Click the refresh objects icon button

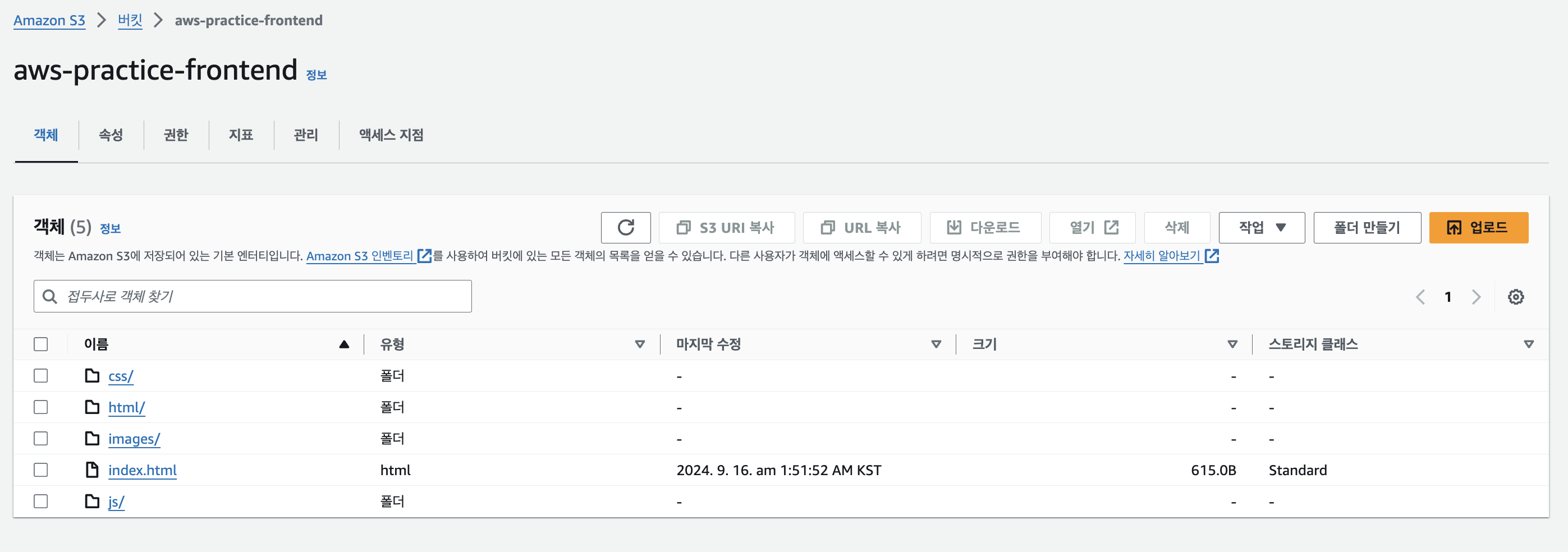[625, 228]
